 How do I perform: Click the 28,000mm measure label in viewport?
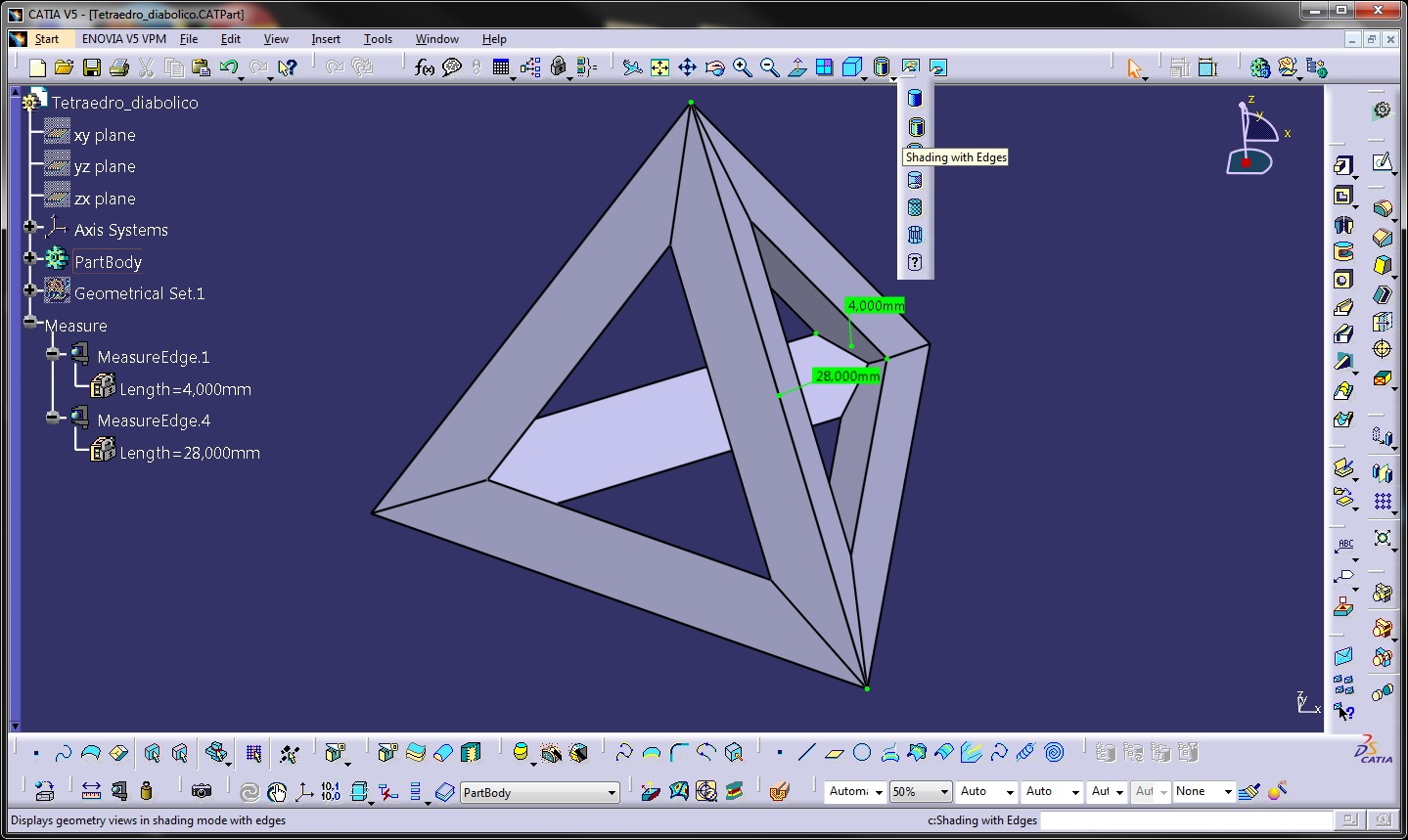(846, 376)
